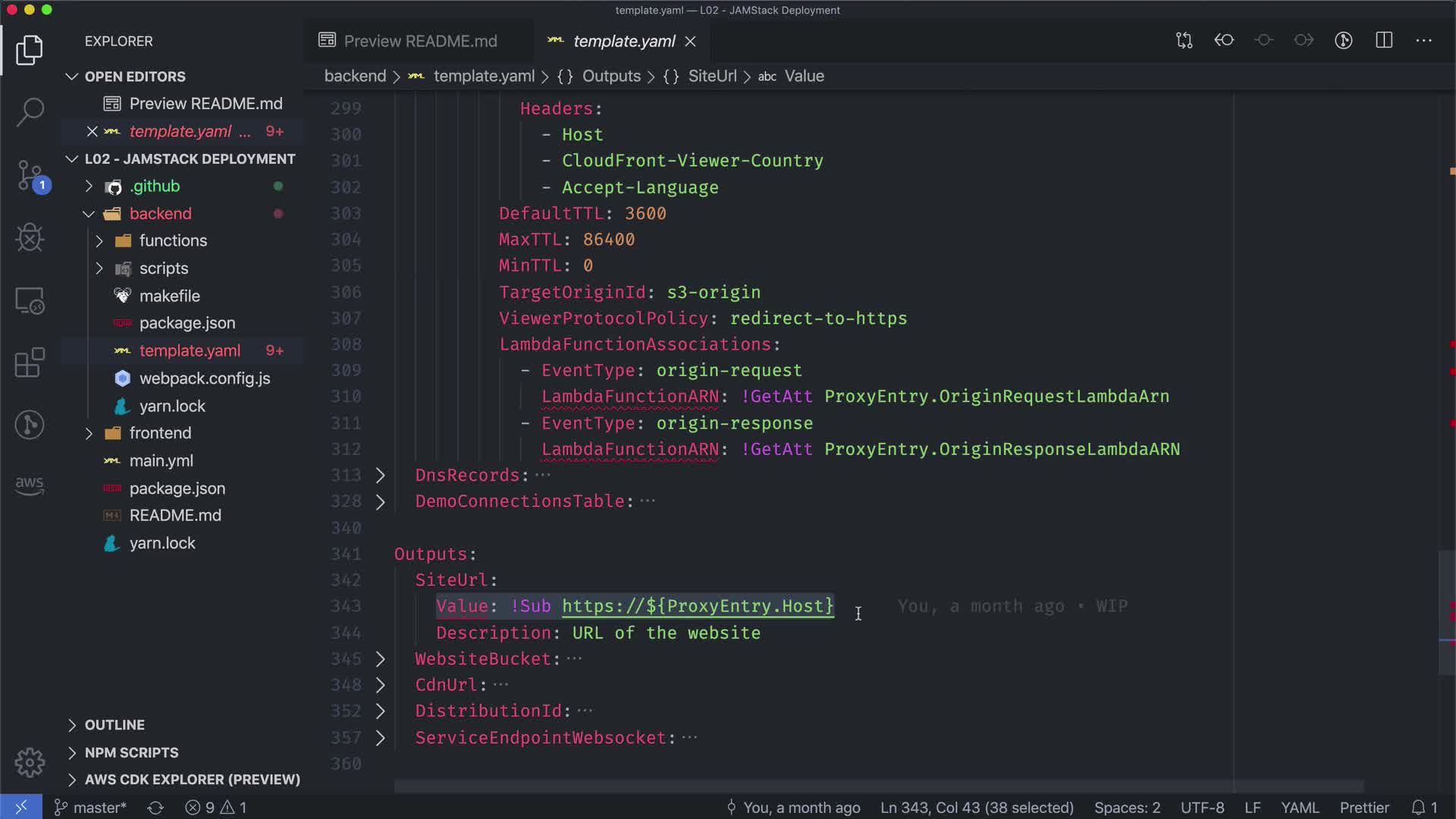Click the Synchronize Changes icon in status bar

click(155, 808)
